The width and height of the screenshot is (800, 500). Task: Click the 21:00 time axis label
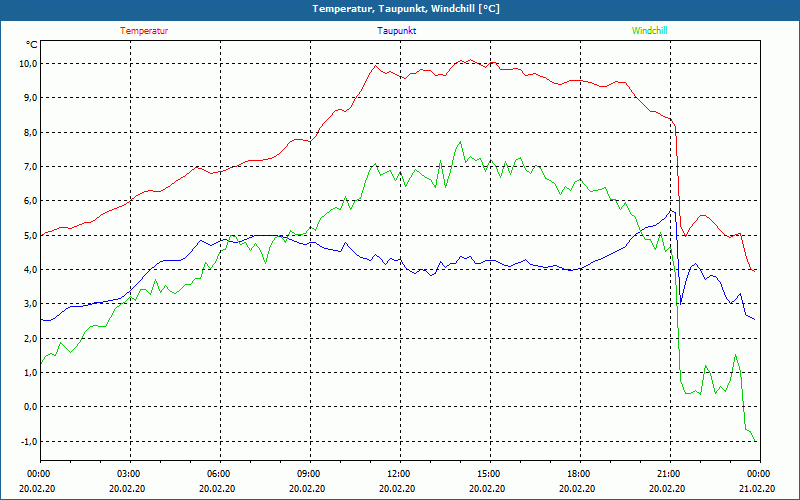point(668,474)
